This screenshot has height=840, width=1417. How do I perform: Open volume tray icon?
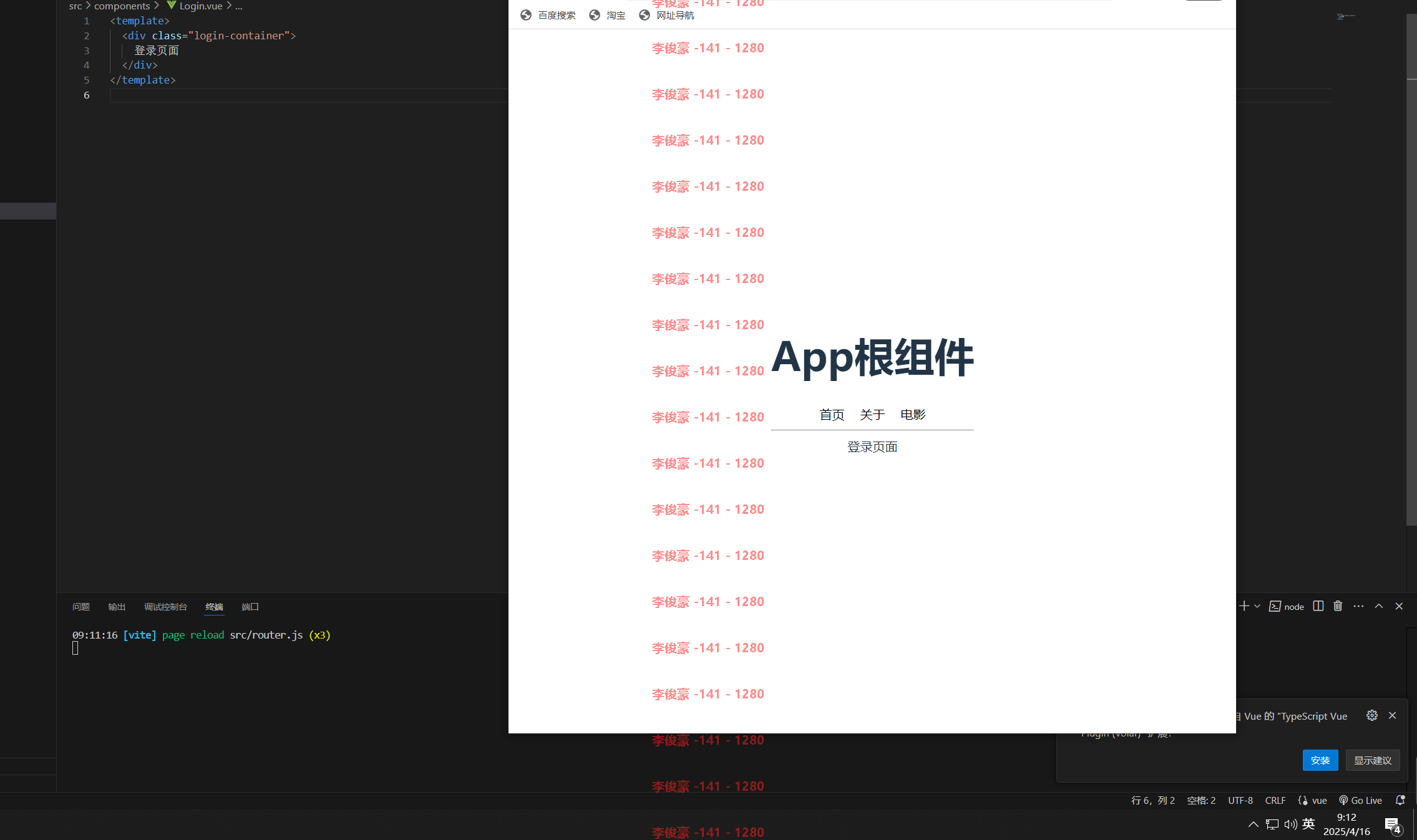(1290, 824)
